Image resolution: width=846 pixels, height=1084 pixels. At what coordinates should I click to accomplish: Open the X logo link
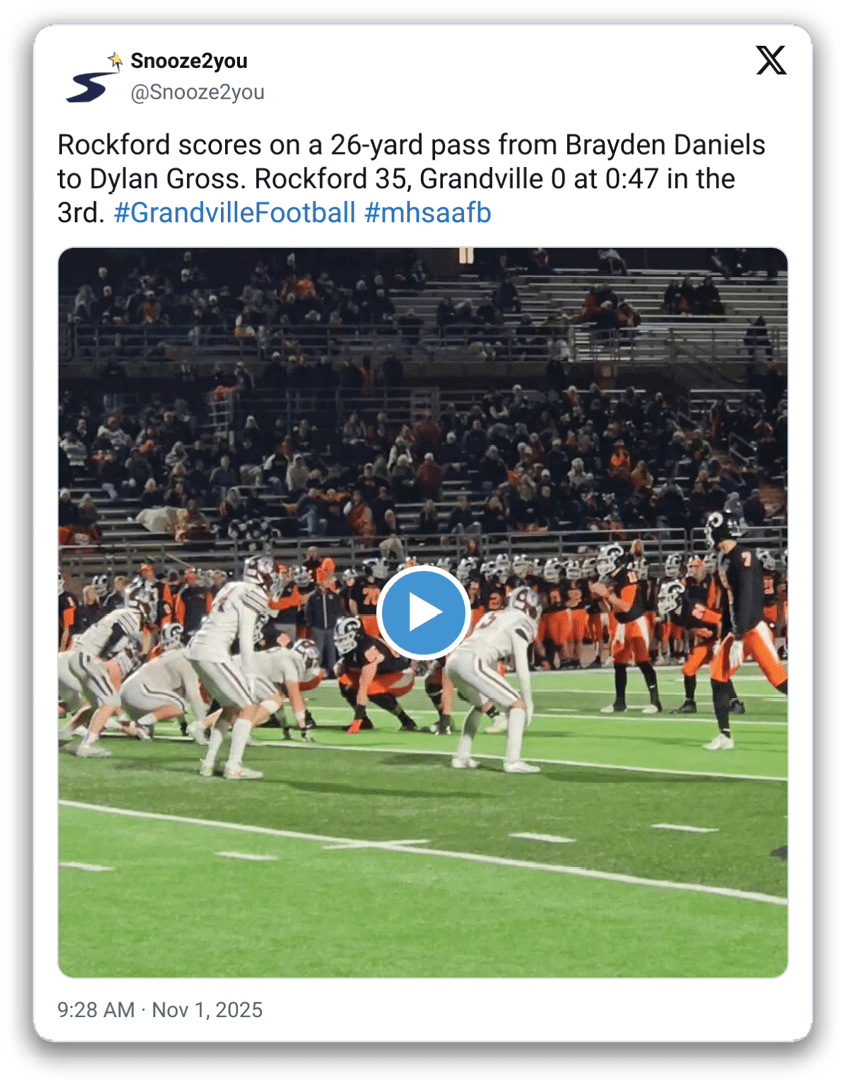click(771, 60)
